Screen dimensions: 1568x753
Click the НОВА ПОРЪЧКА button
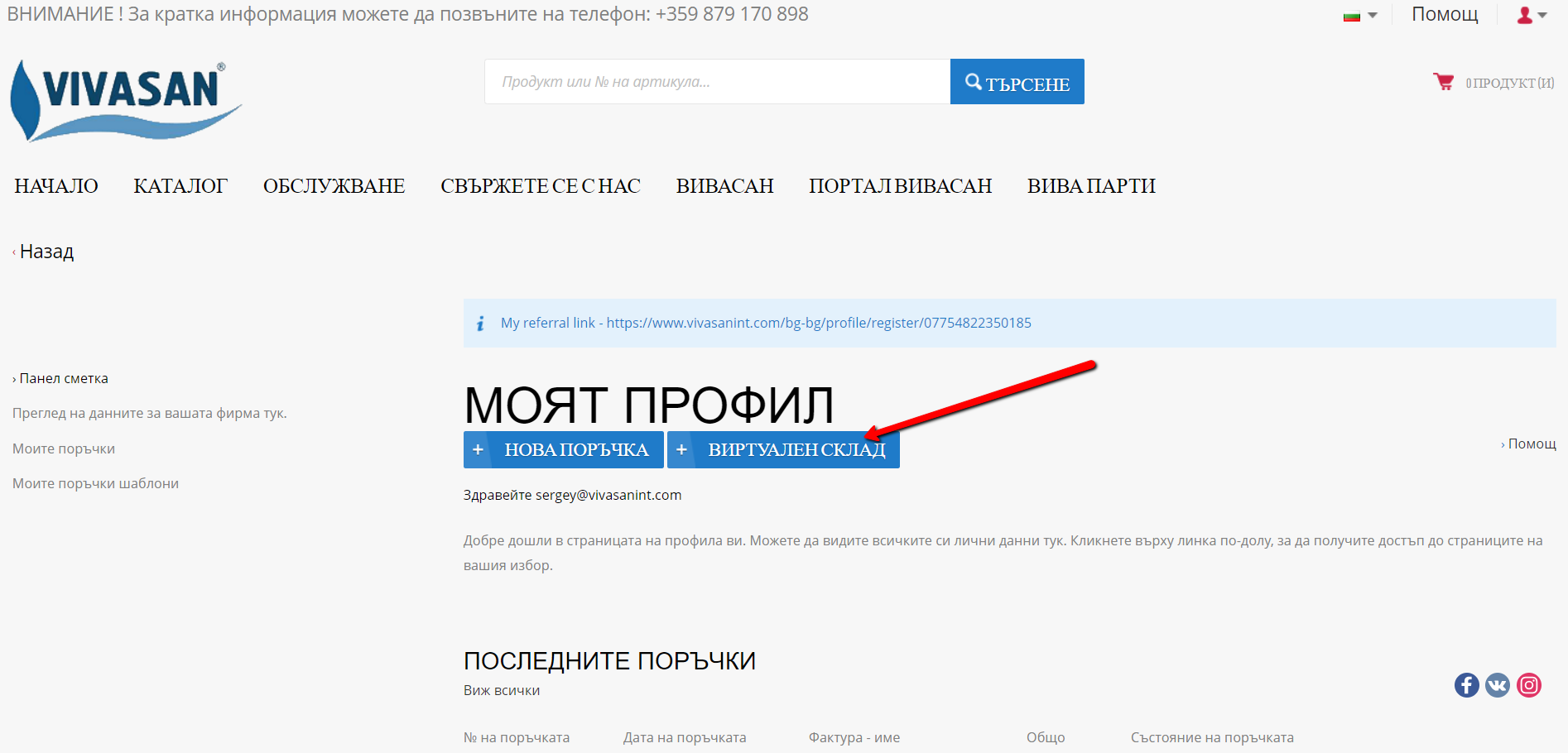[x=564, y=449]
